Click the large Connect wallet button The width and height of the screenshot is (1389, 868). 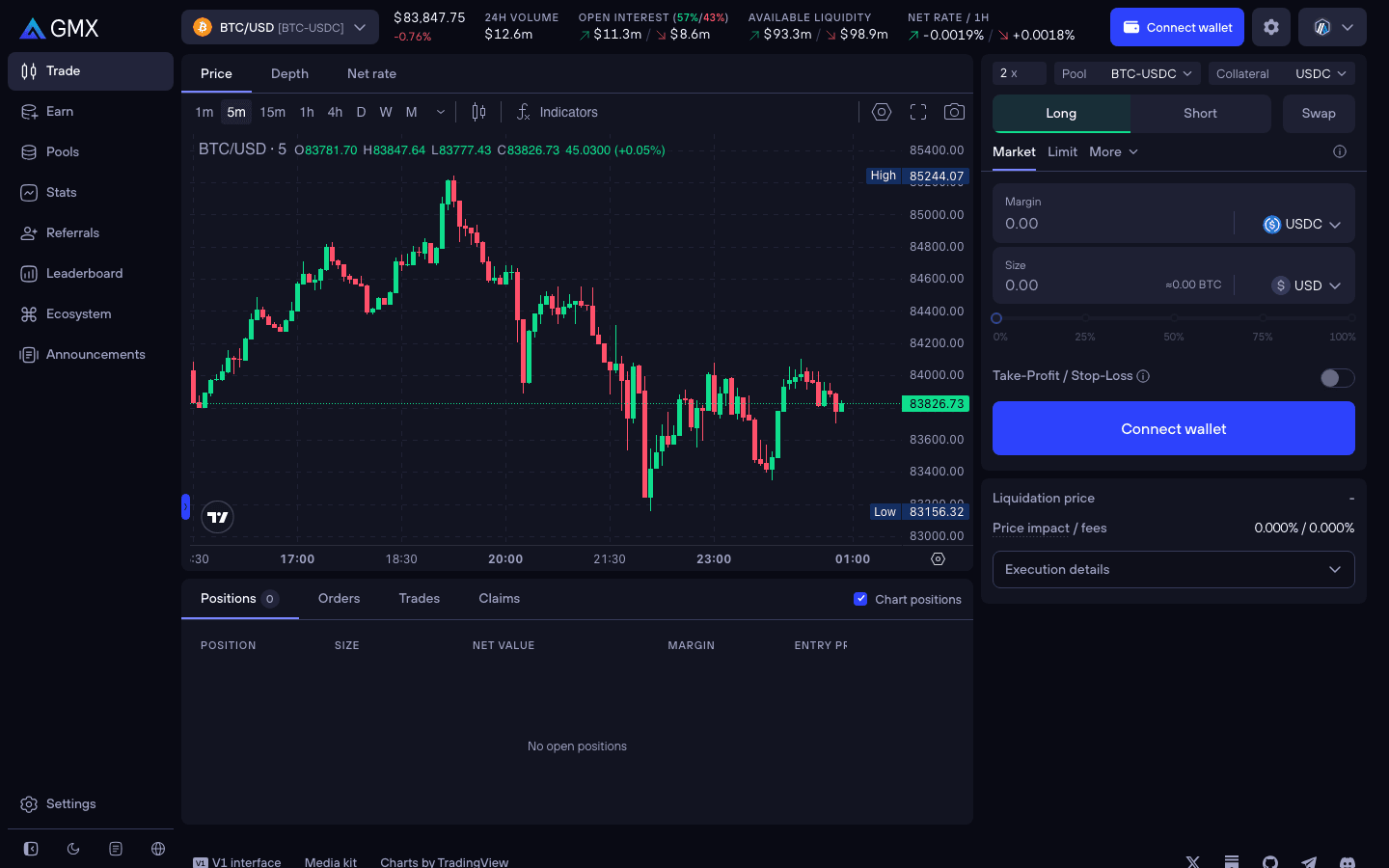click(1174, 428)
